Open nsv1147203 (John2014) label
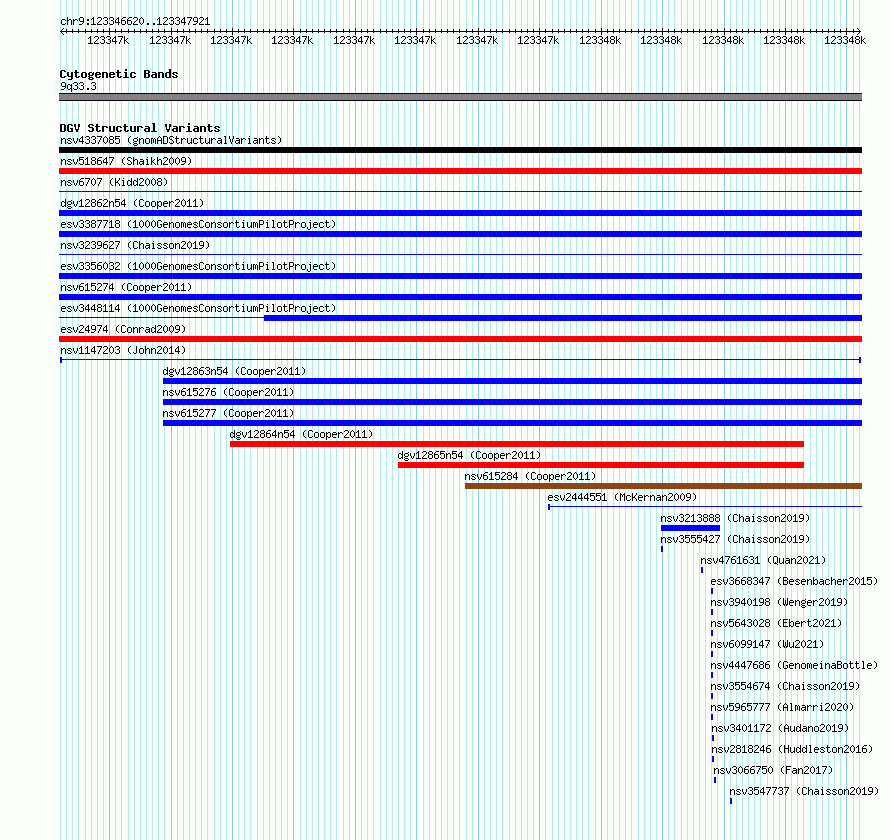 [123, 350]
